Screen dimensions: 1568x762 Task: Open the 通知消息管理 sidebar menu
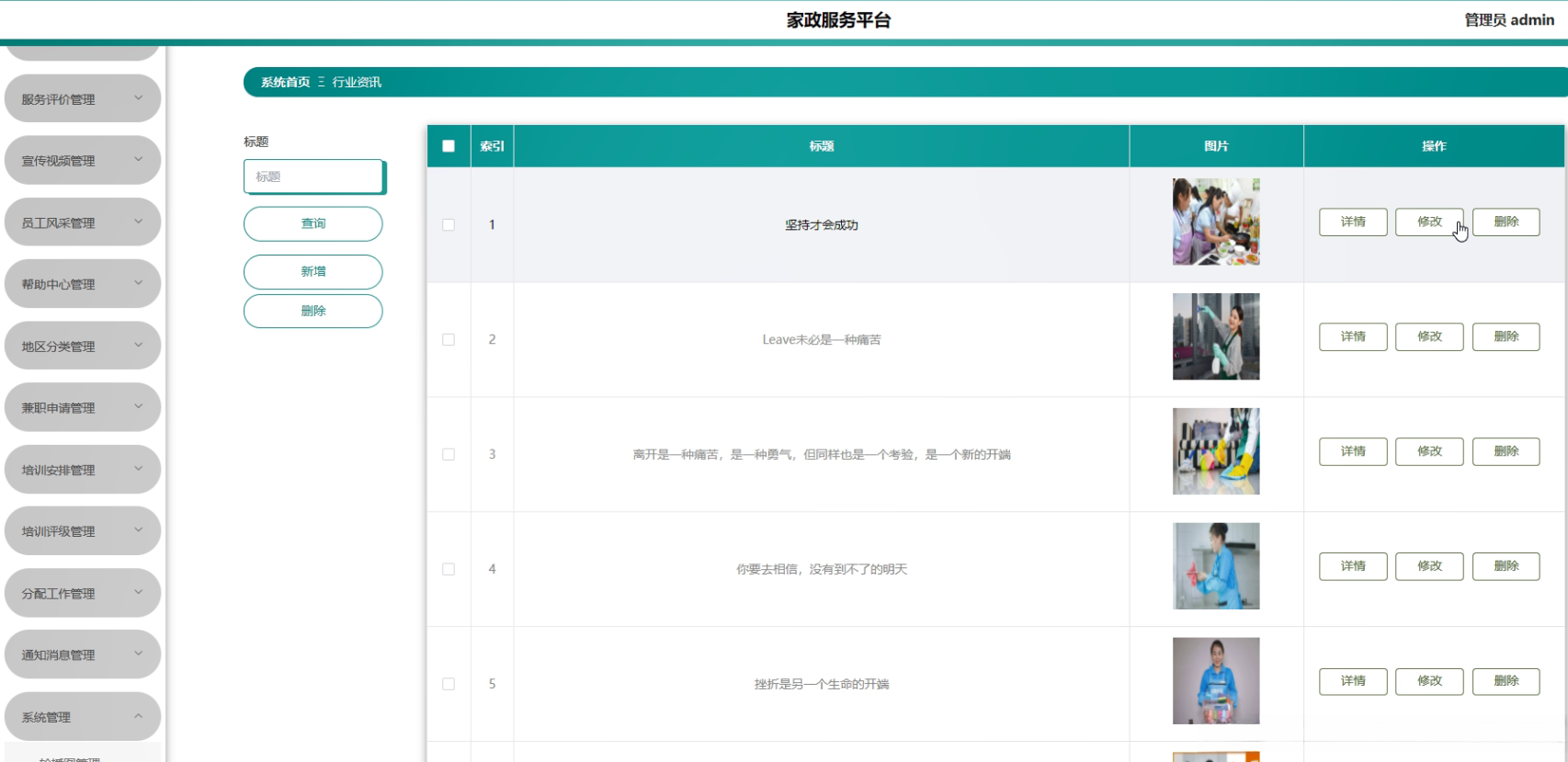pyautogui.click(x=83, y=654)
